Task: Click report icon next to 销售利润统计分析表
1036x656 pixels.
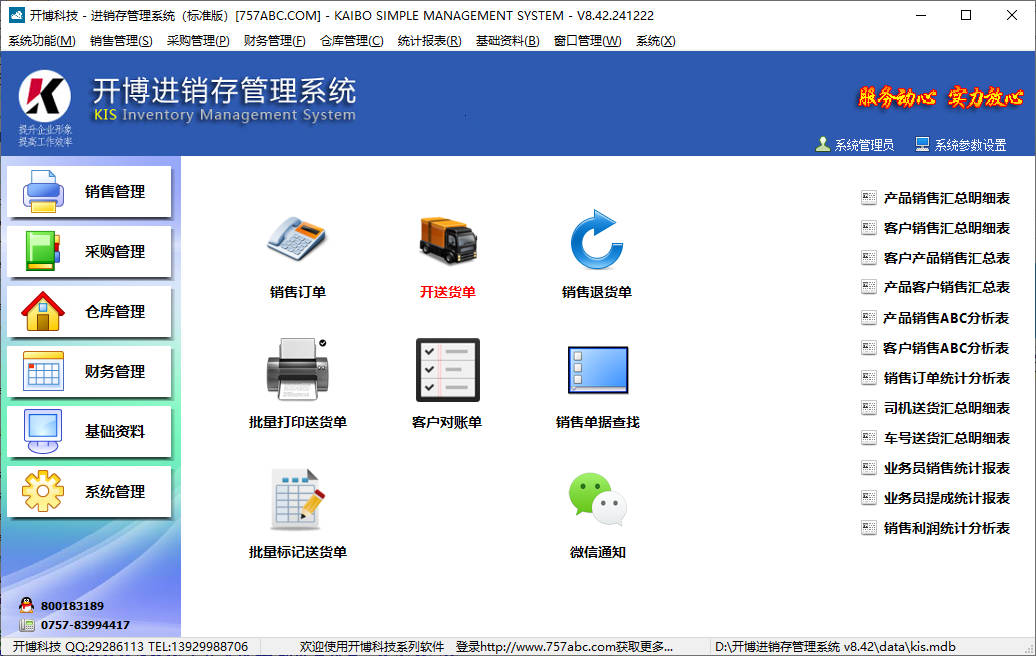Action: [x=869, y=528]
